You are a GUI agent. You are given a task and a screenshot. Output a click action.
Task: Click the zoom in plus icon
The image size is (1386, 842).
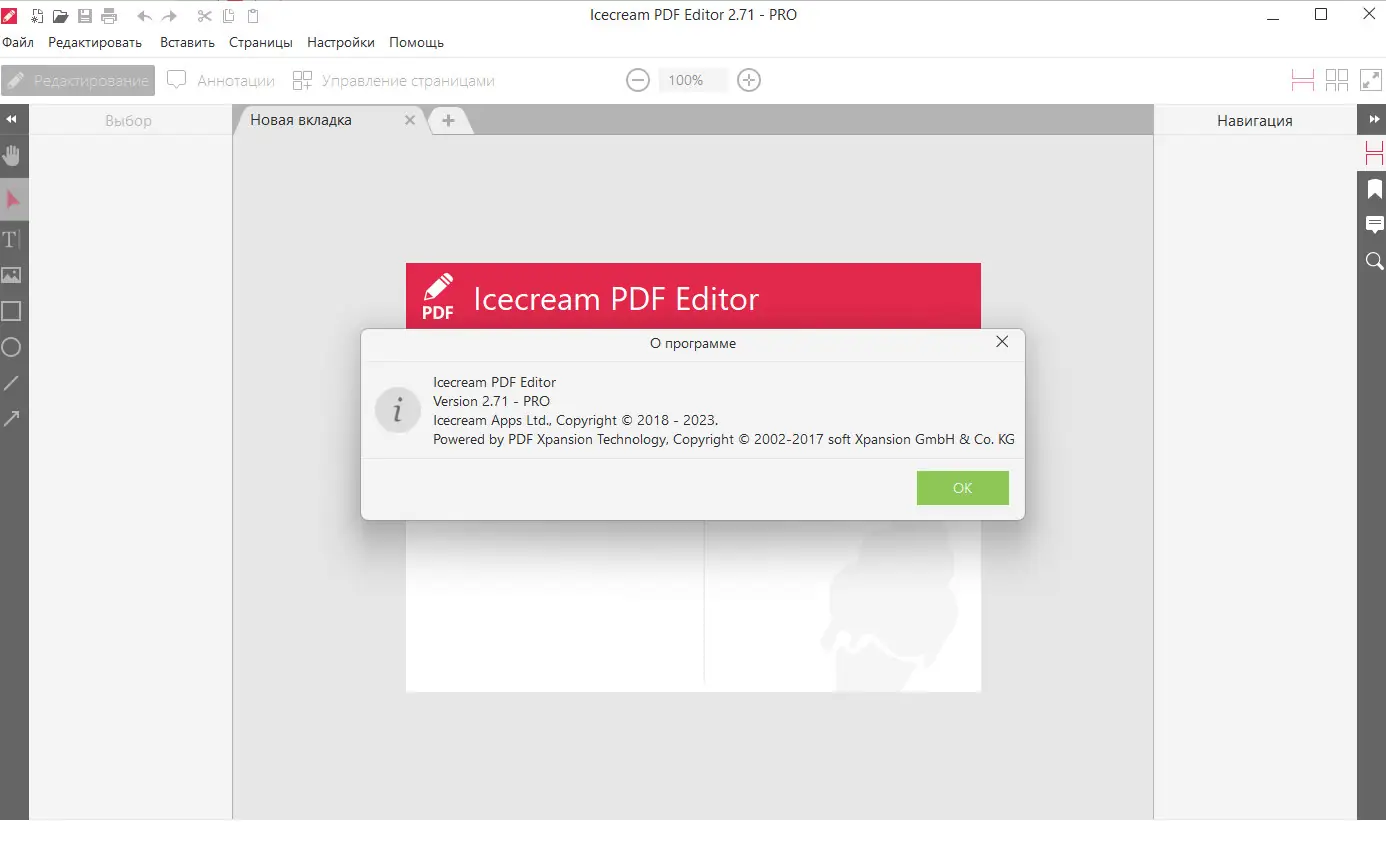749,80
